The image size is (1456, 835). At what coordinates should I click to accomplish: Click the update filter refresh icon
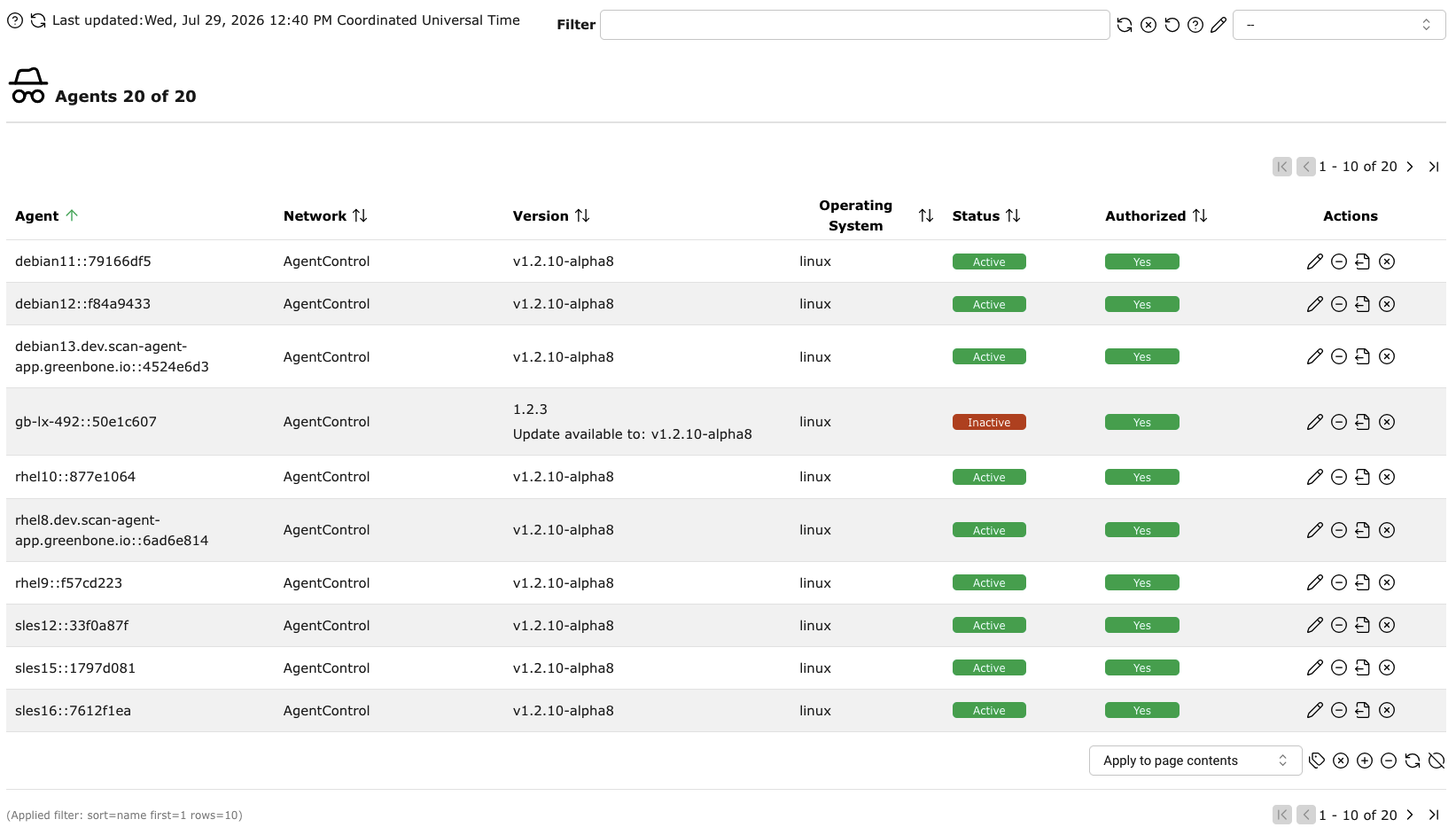click(x=1125, y=25)
